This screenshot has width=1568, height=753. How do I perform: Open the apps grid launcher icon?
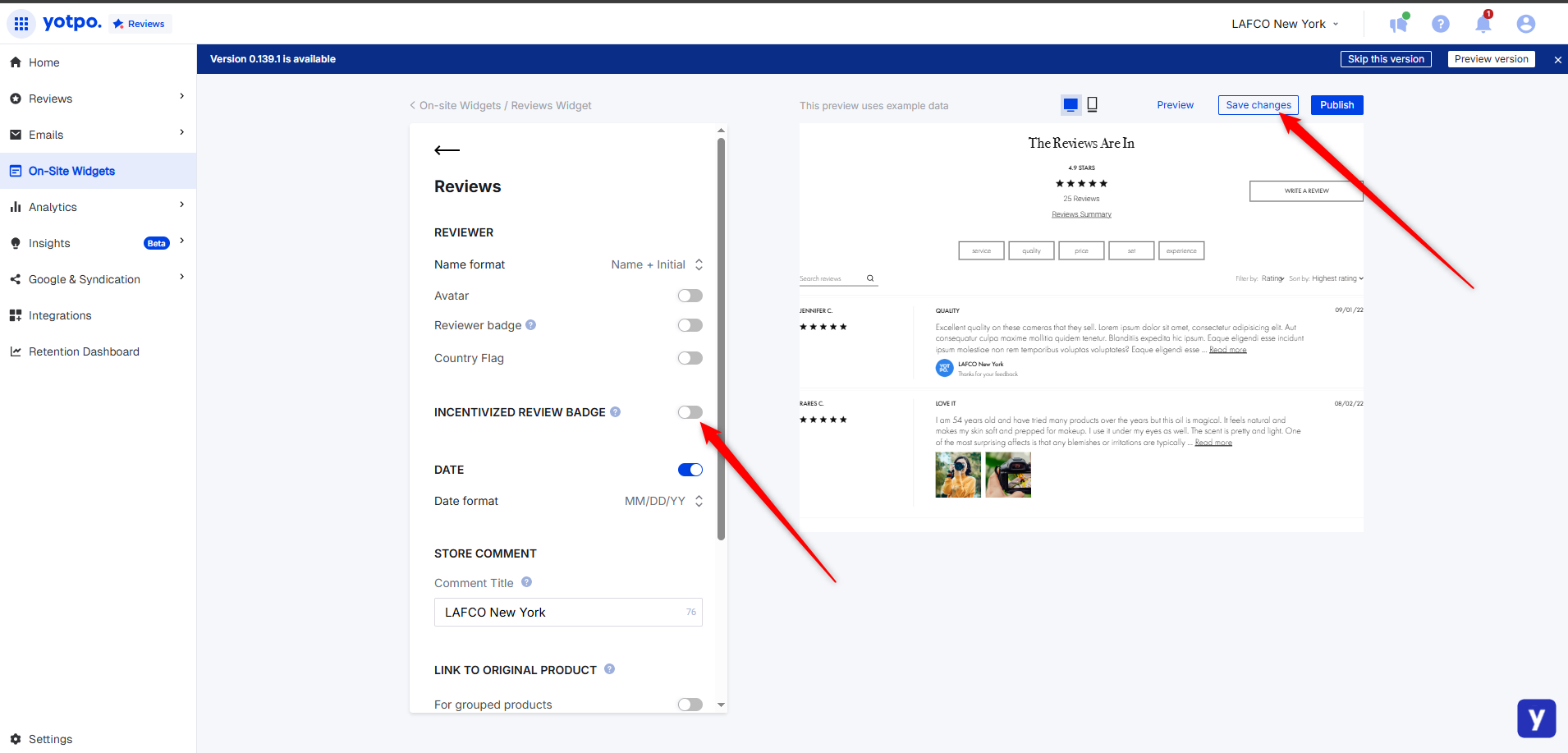pyautogui.click(x=21, y=24)
